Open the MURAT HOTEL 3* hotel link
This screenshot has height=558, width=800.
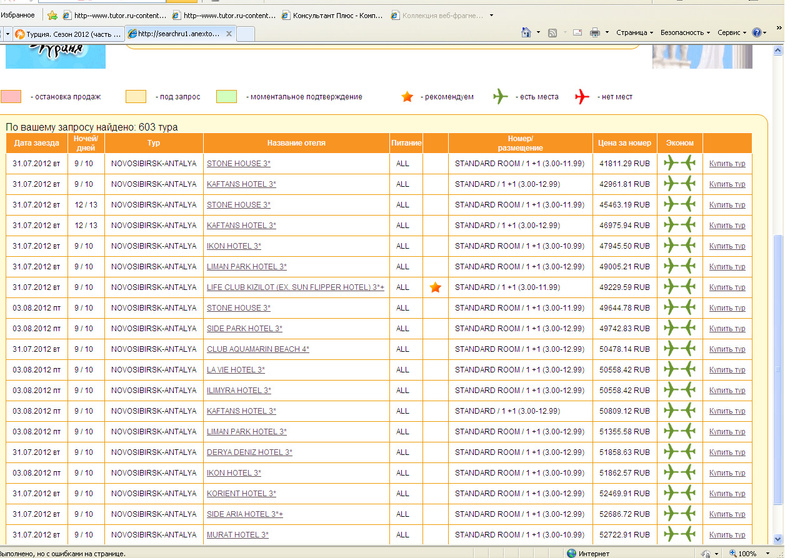(237, 535)
